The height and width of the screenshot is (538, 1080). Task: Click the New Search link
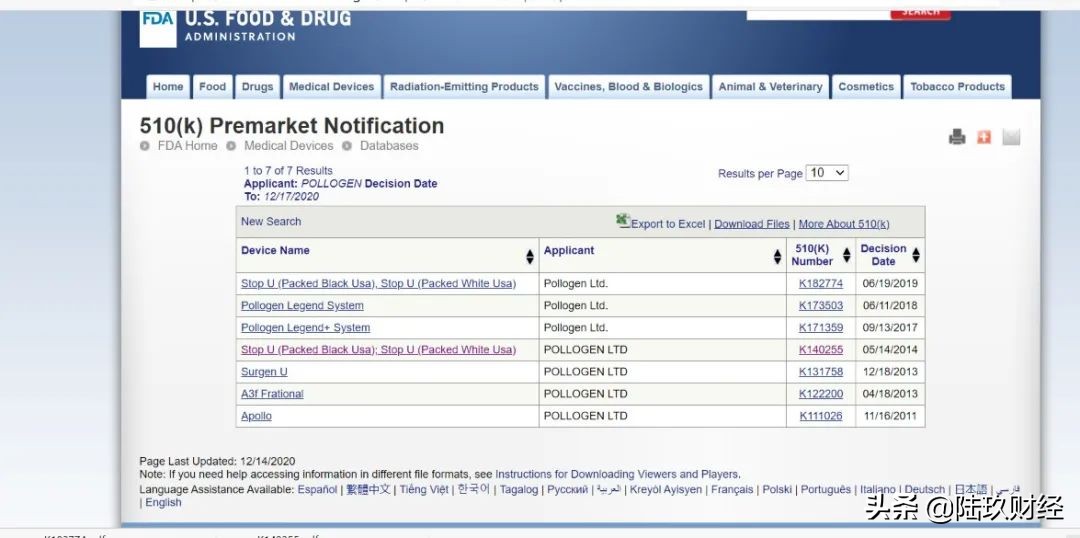click(271, 222)
